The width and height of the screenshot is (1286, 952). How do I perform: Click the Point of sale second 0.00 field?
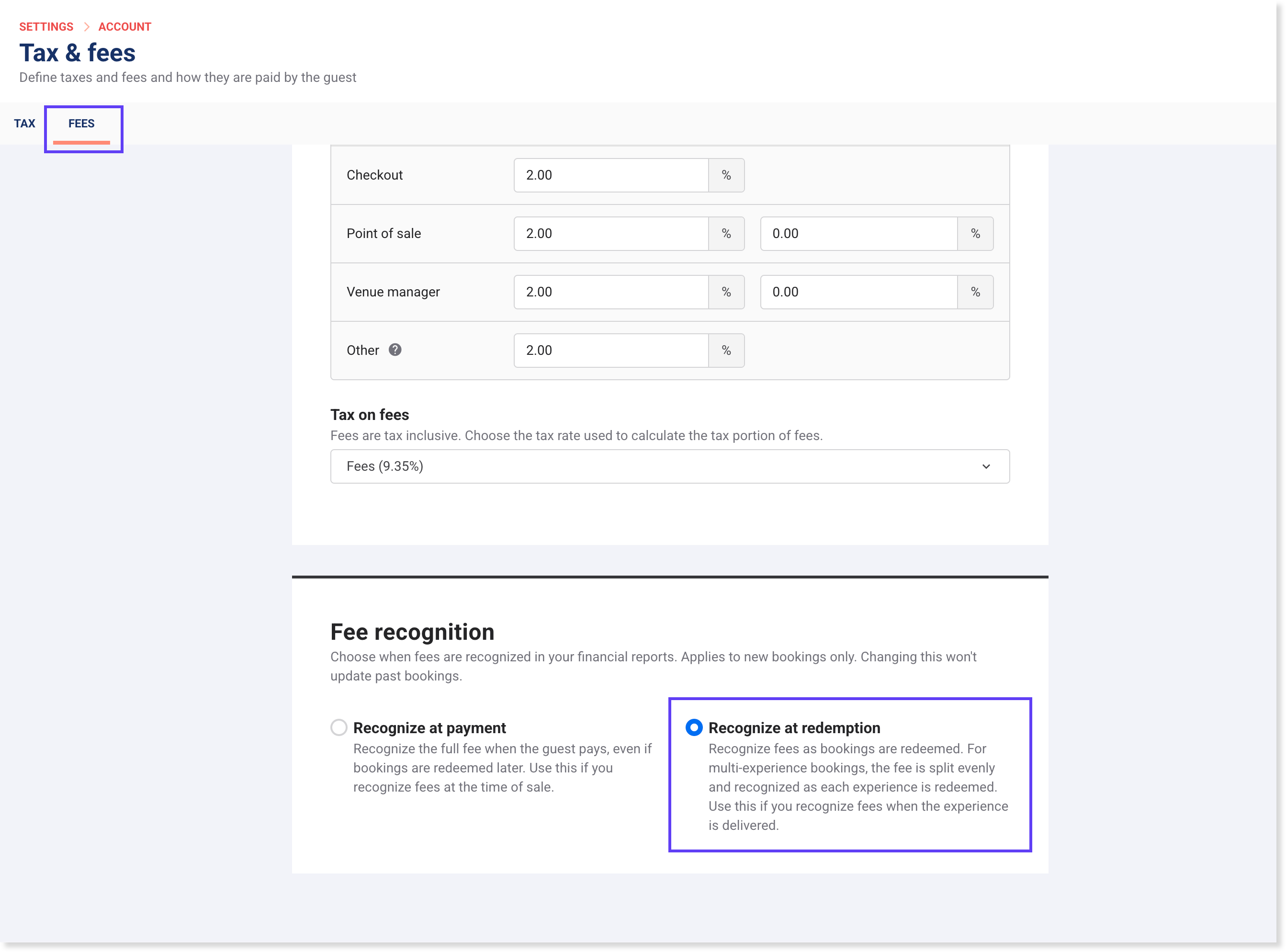858,233
